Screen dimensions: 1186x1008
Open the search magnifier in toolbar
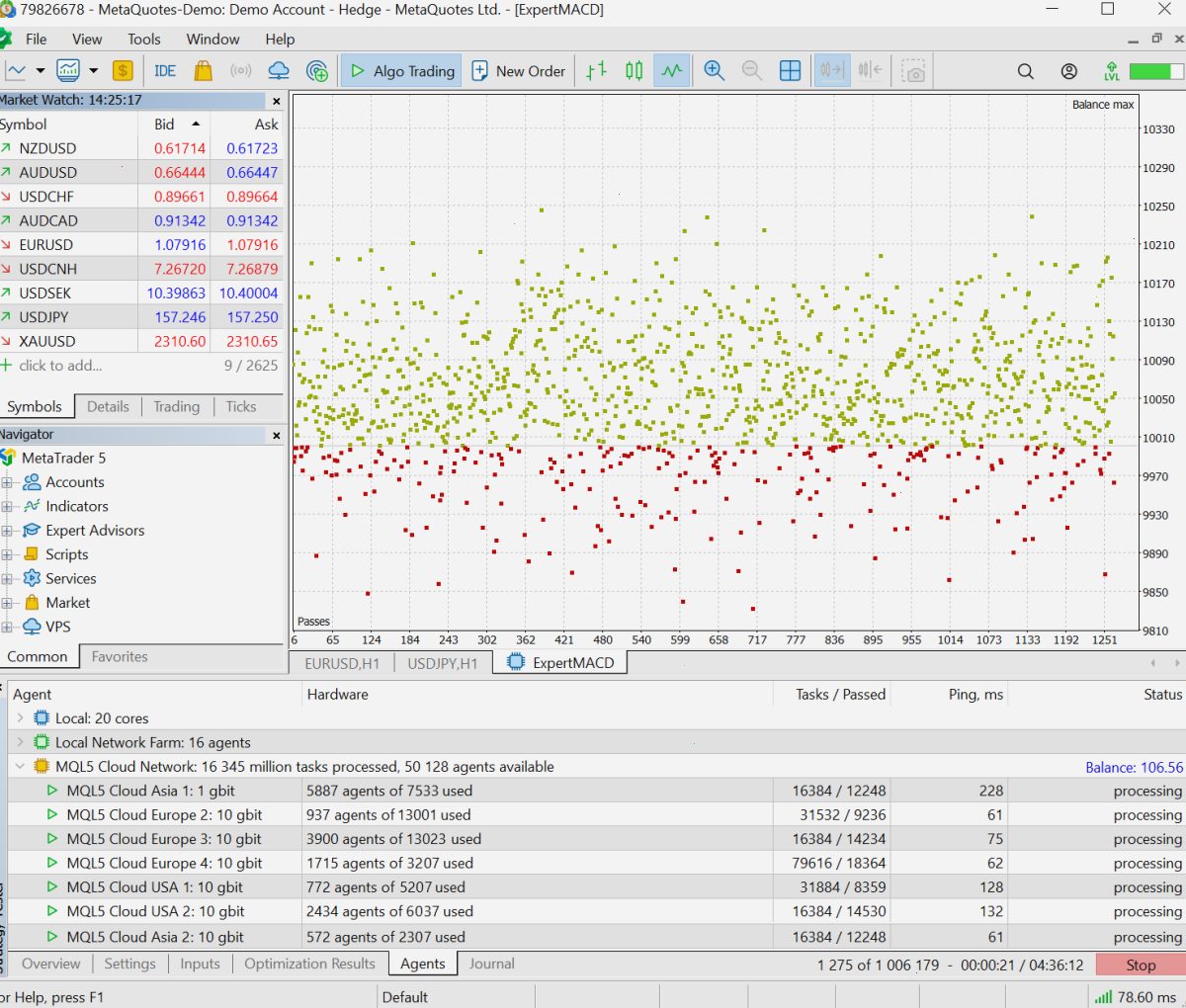coord(1026,71)
